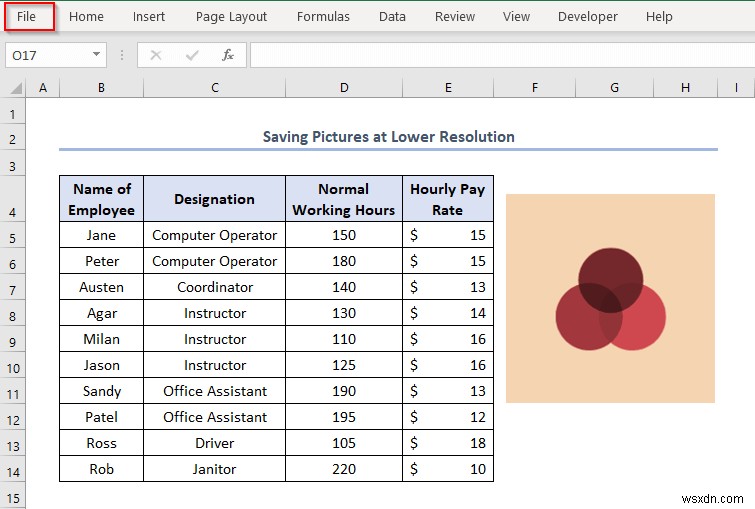Select the Venn diagram picture
Screen dimensions: 755x509
click(x=610, y=298)
